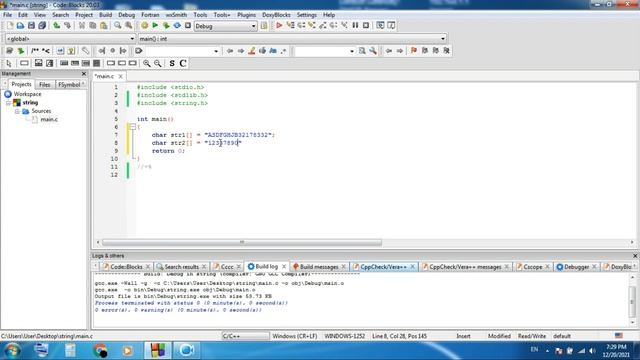This screenshot has height=360, width=640.
Task: Collapse the string project tree node
Action: click(9, 103)
